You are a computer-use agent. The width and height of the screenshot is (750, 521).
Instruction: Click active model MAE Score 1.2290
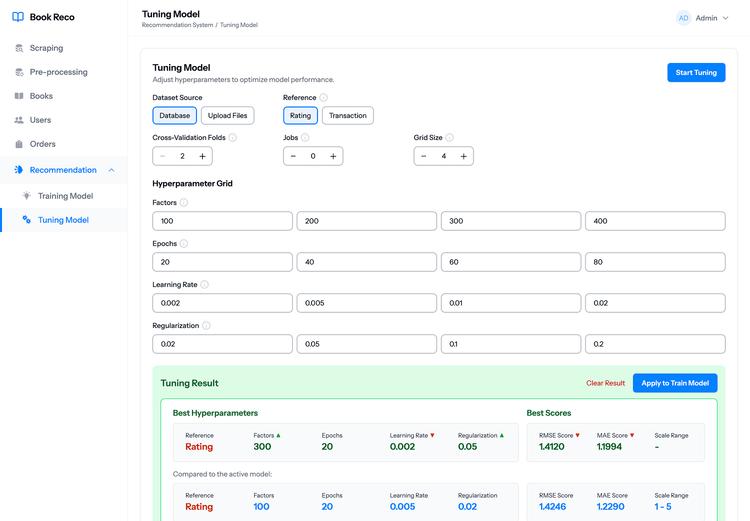click(610, 507)
